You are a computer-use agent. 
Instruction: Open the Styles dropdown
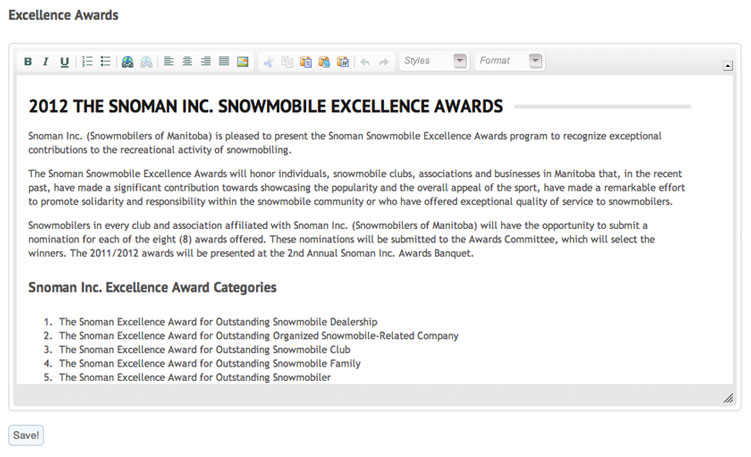[x=434, y=61]
